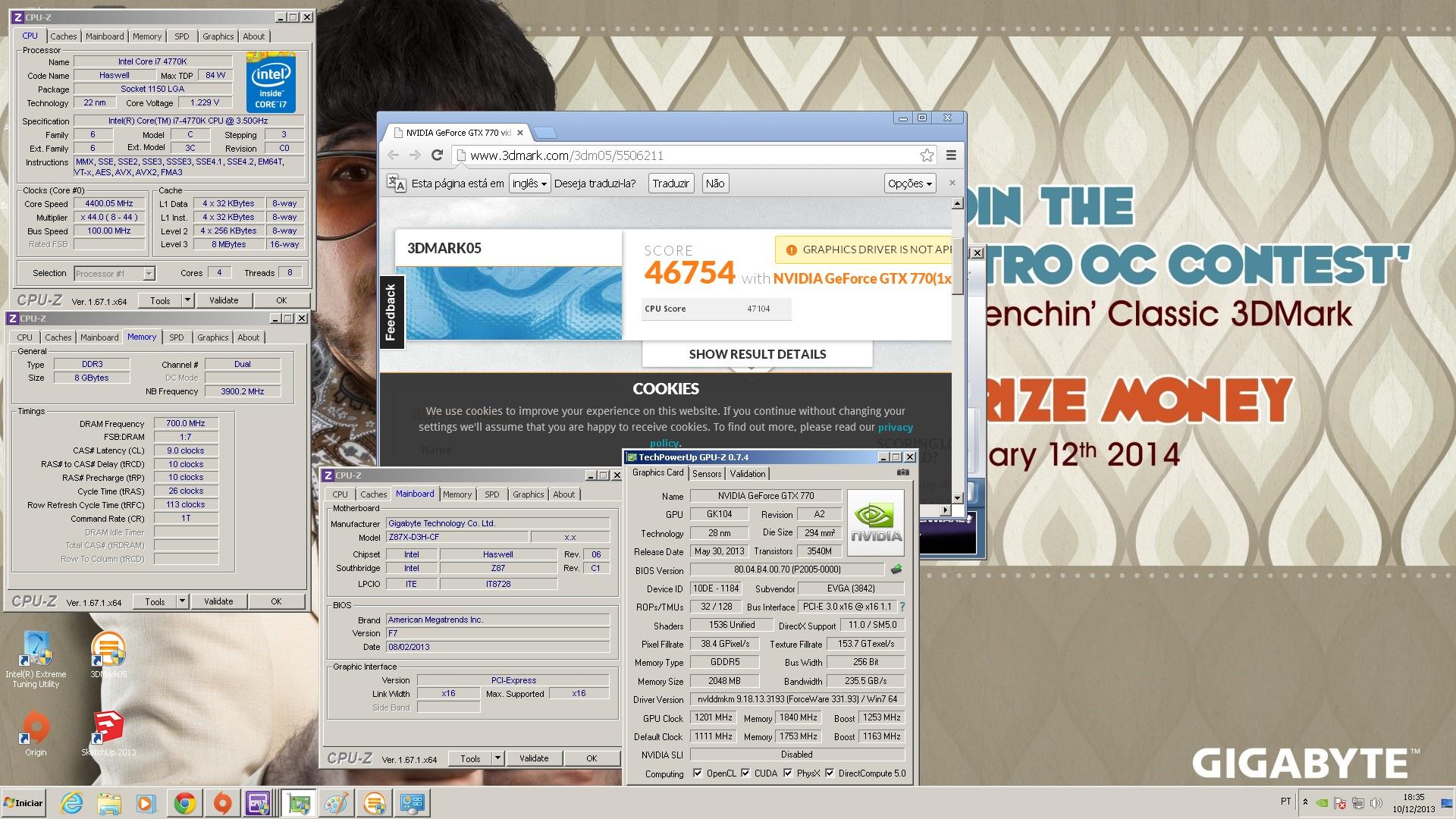Click Validate in the CPU-Z Memory window
Viewport: 1456px width, 819px height.
[218, 601]
